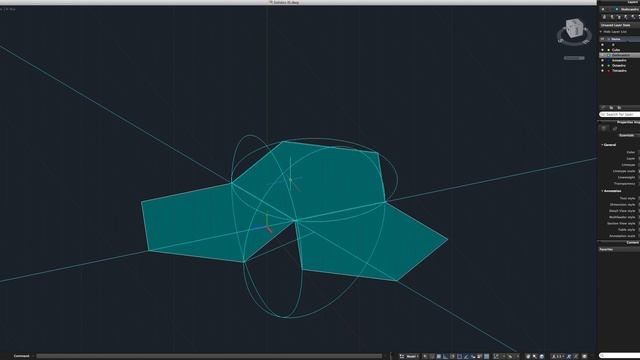640x360 pixels.
Task: Click the third layer tool icon under current layer
Action: click(619, 17)
